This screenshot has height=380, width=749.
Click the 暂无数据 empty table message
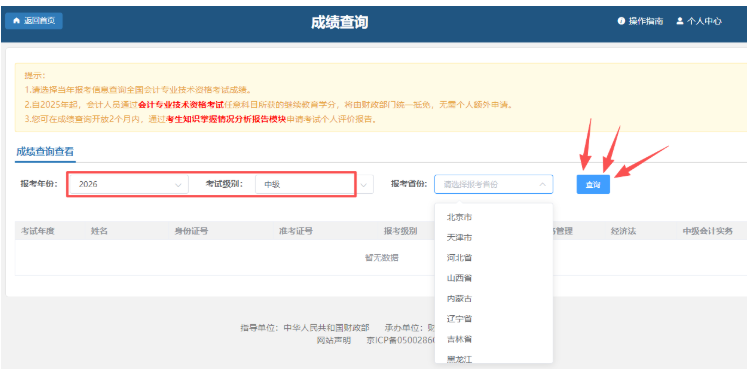tap(382, 258)
